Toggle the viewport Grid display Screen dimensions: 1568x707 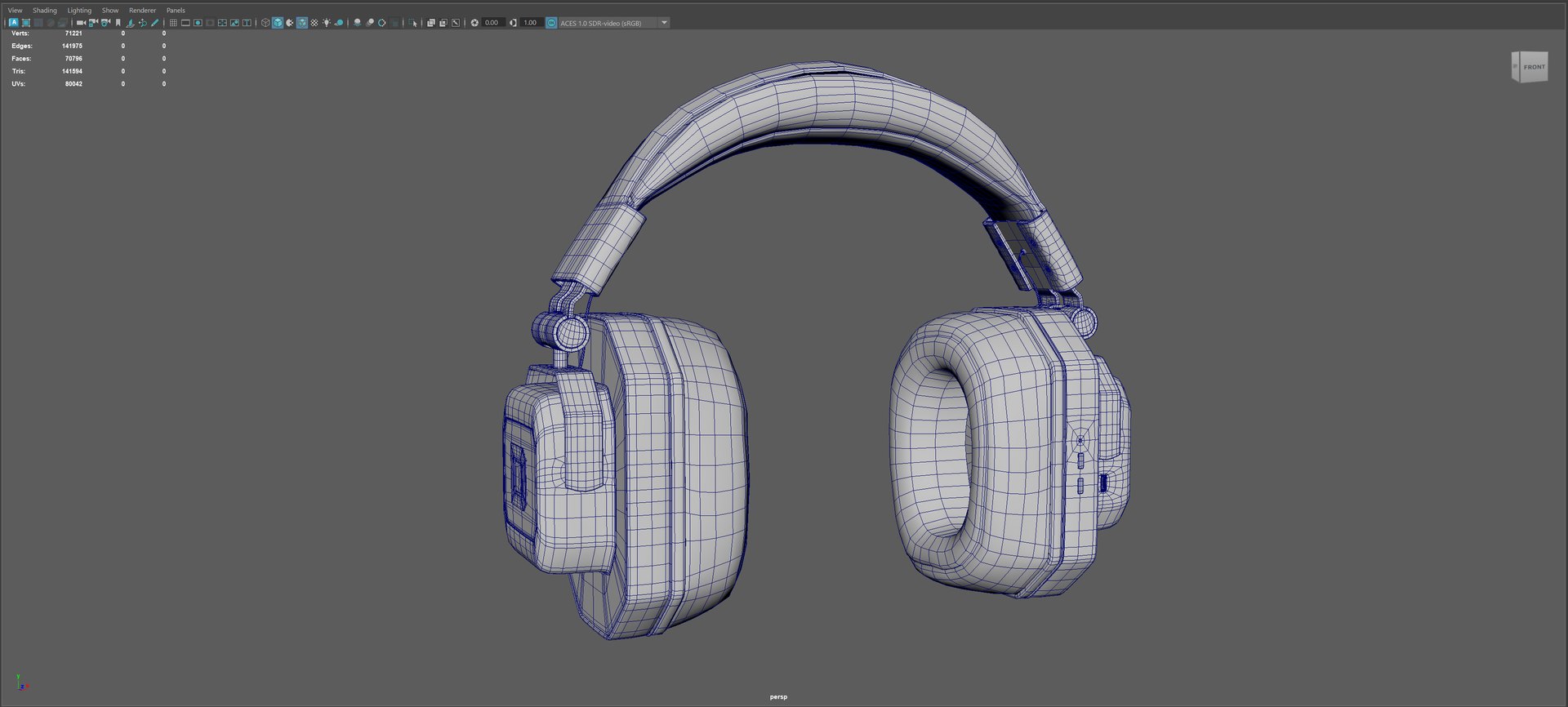[x=173, y=23]
